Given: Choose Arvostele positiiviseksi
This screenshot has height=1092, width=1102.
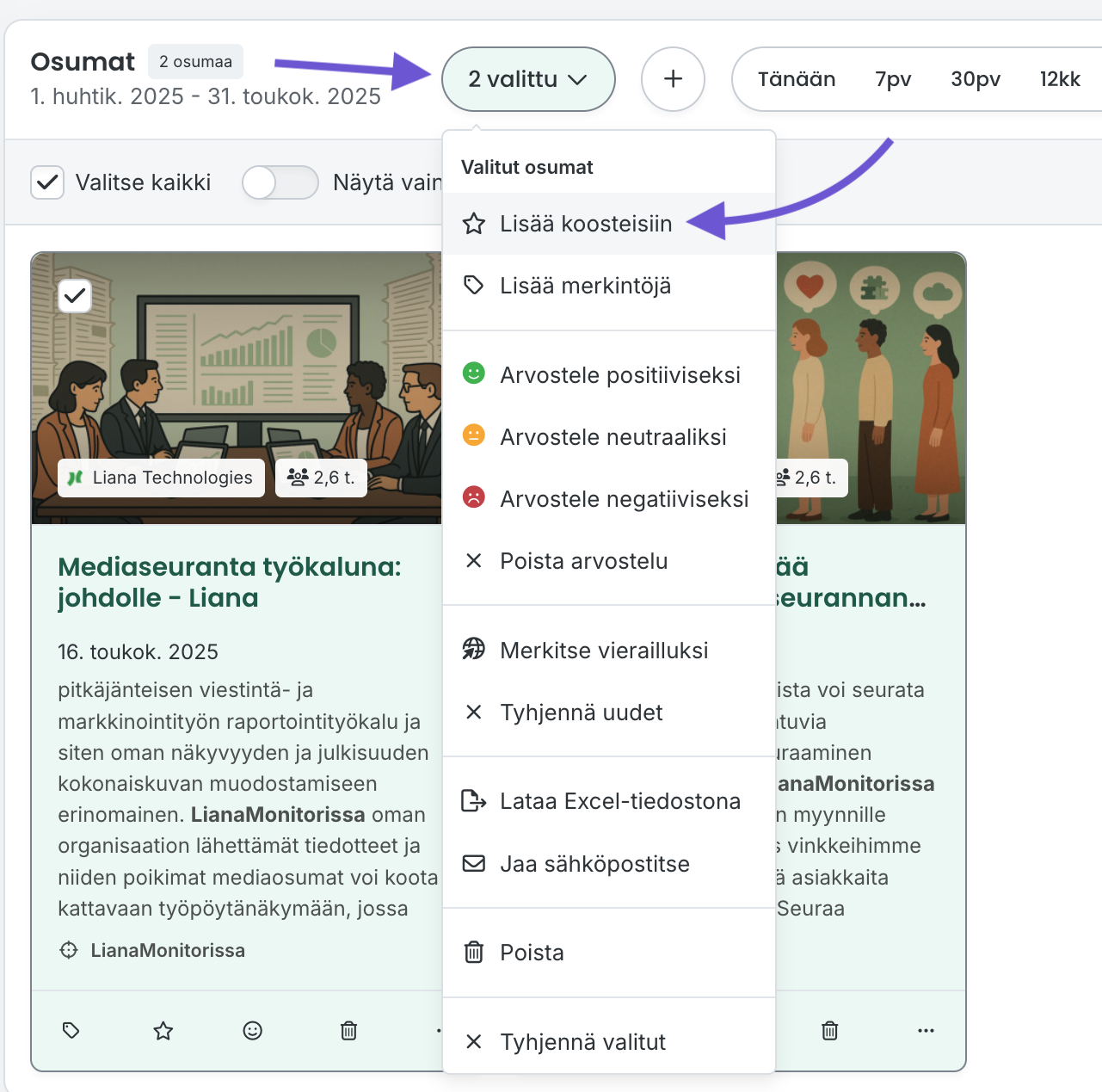Looking at the screenshot, I should tap(609, 375).
